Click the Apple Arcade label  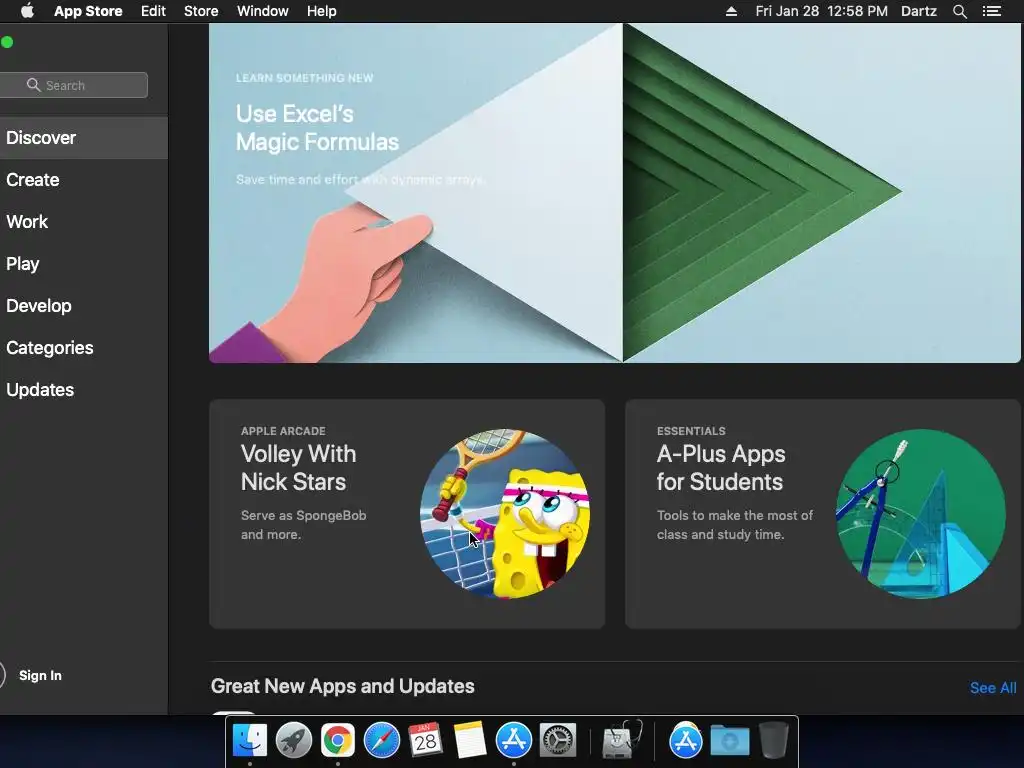[x=283, y=431]
